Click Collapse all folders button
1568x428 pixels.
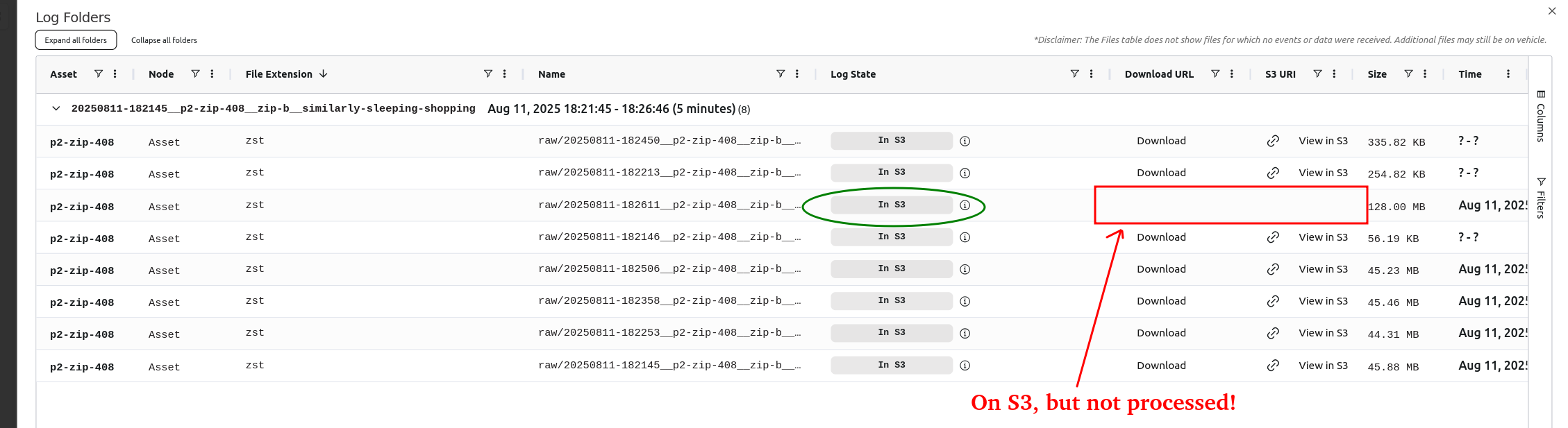coord(164,40)
